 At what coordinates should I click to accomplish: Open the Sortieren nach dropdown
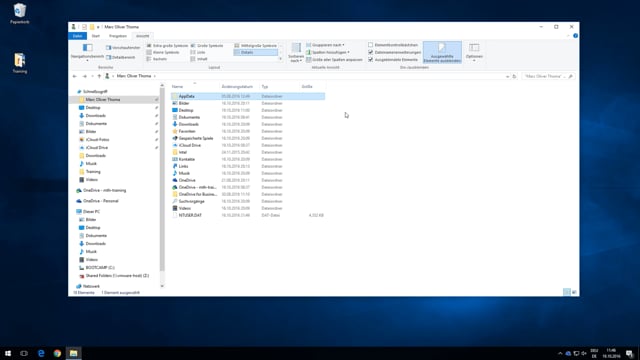[x=296, y=53]
